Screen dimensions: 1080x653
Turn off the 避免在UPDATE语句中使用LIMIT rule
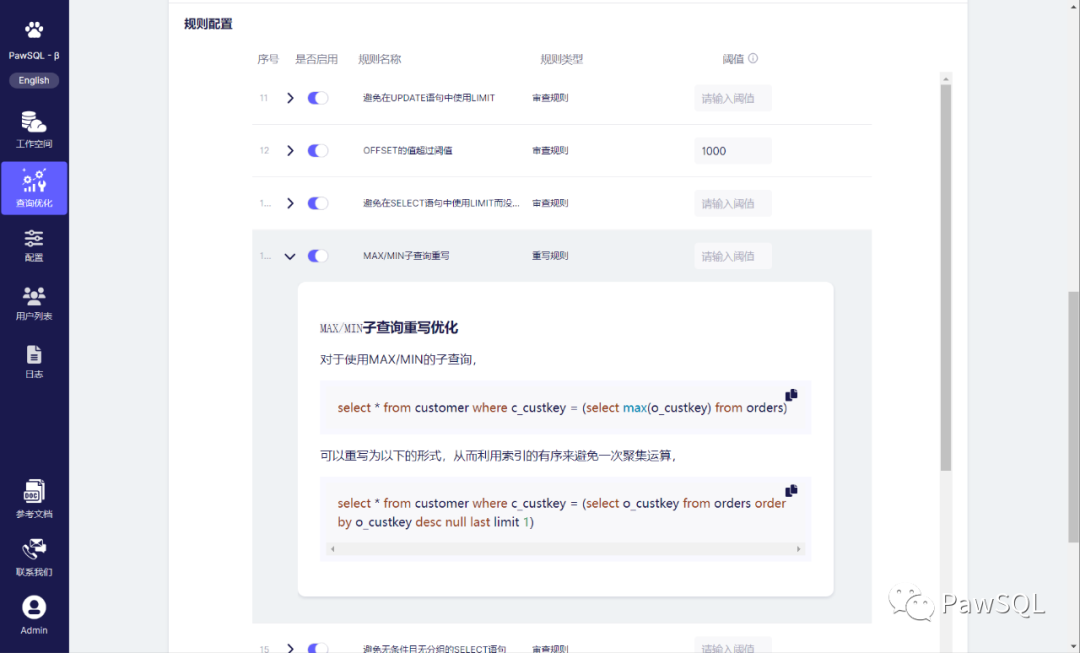pyautogui.click(x=318, y=97)
